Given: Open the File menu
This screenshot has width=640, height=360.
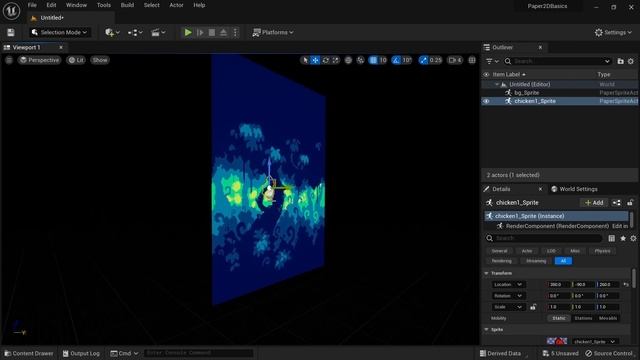Looking at the screenshot, I should 32,5.
